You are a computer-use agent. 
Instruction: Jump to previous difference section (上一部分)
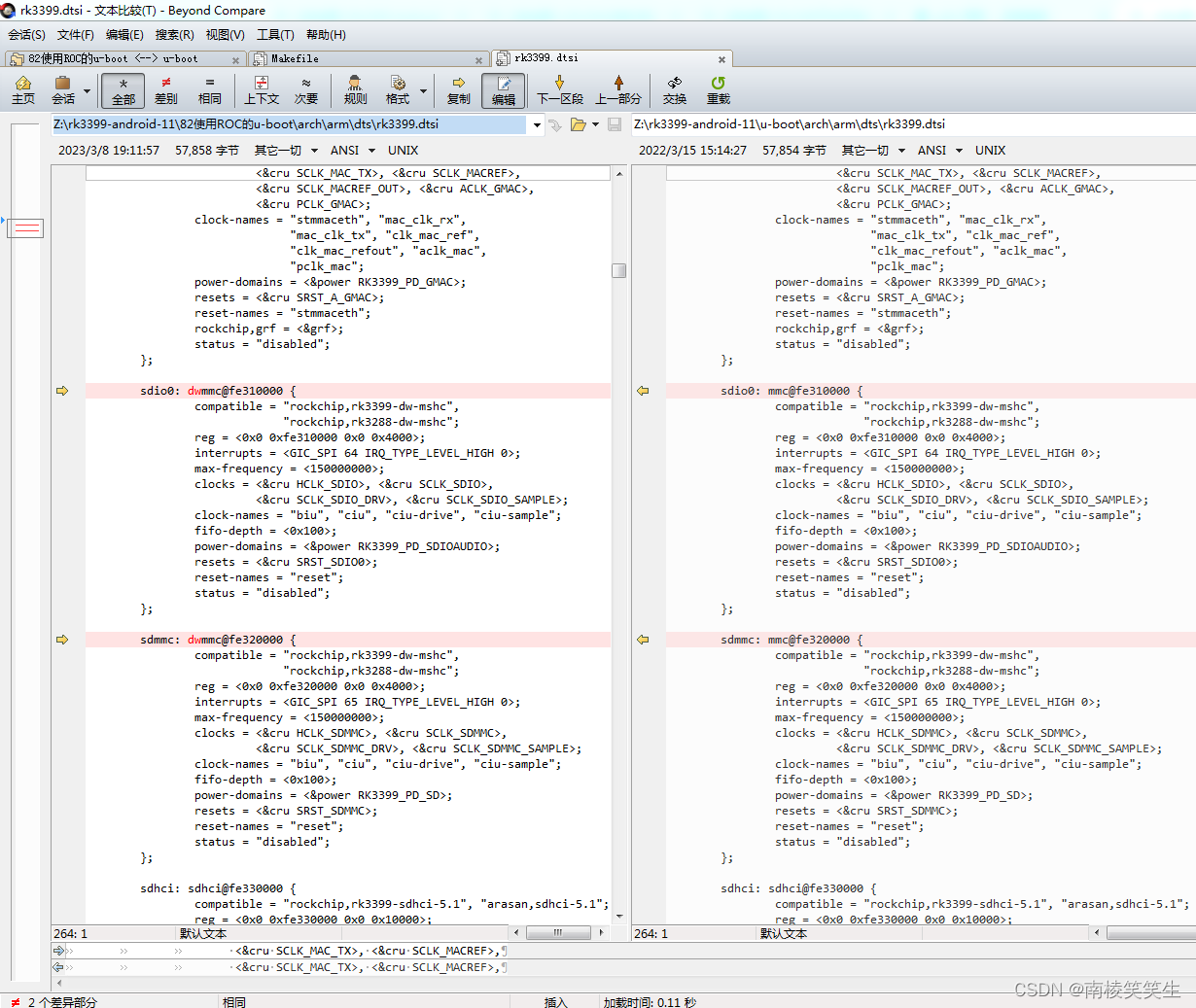(x=618, y=90)
